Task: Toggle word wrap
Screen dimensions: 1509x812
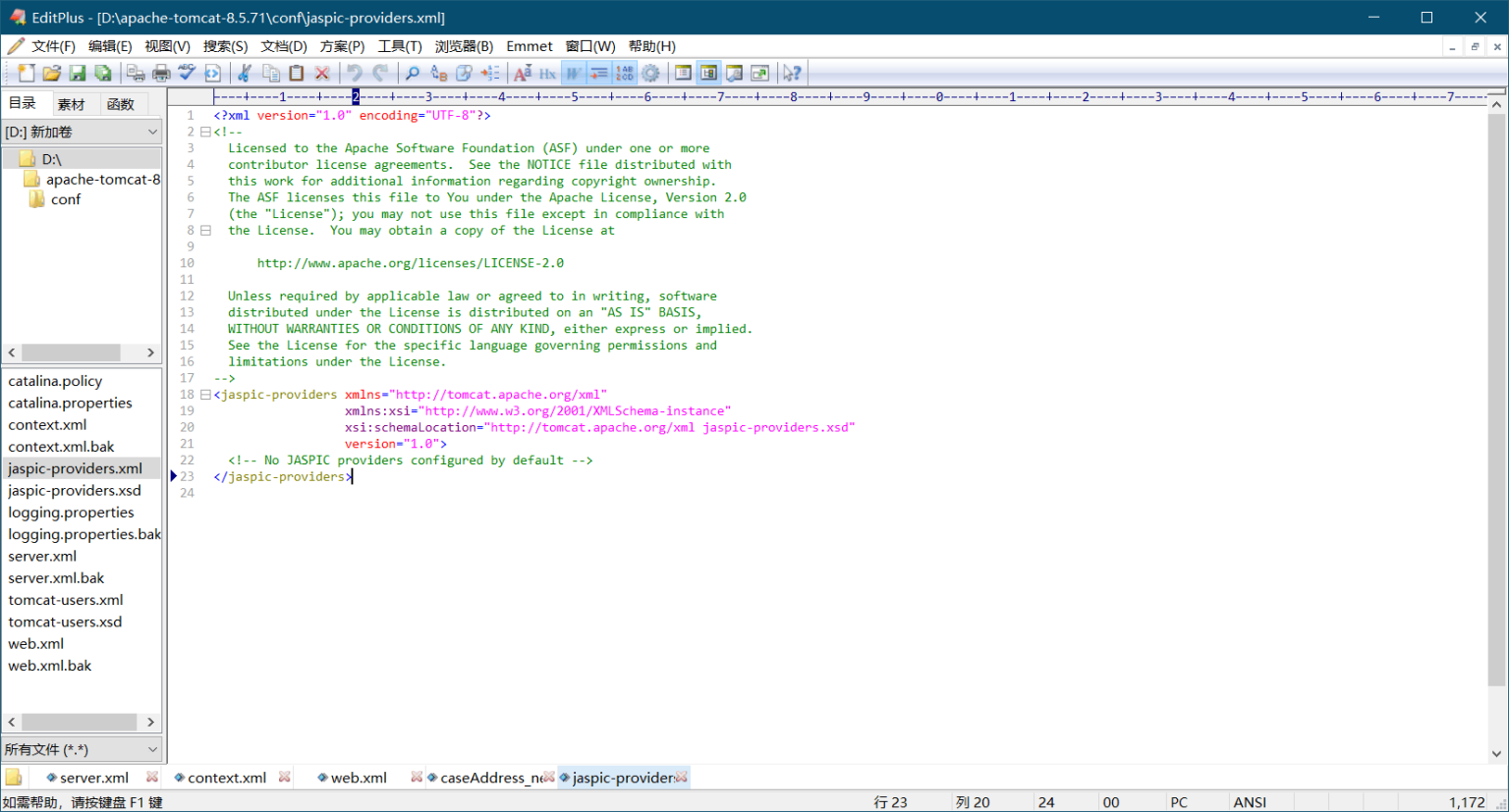Action: tap(572, 73)
